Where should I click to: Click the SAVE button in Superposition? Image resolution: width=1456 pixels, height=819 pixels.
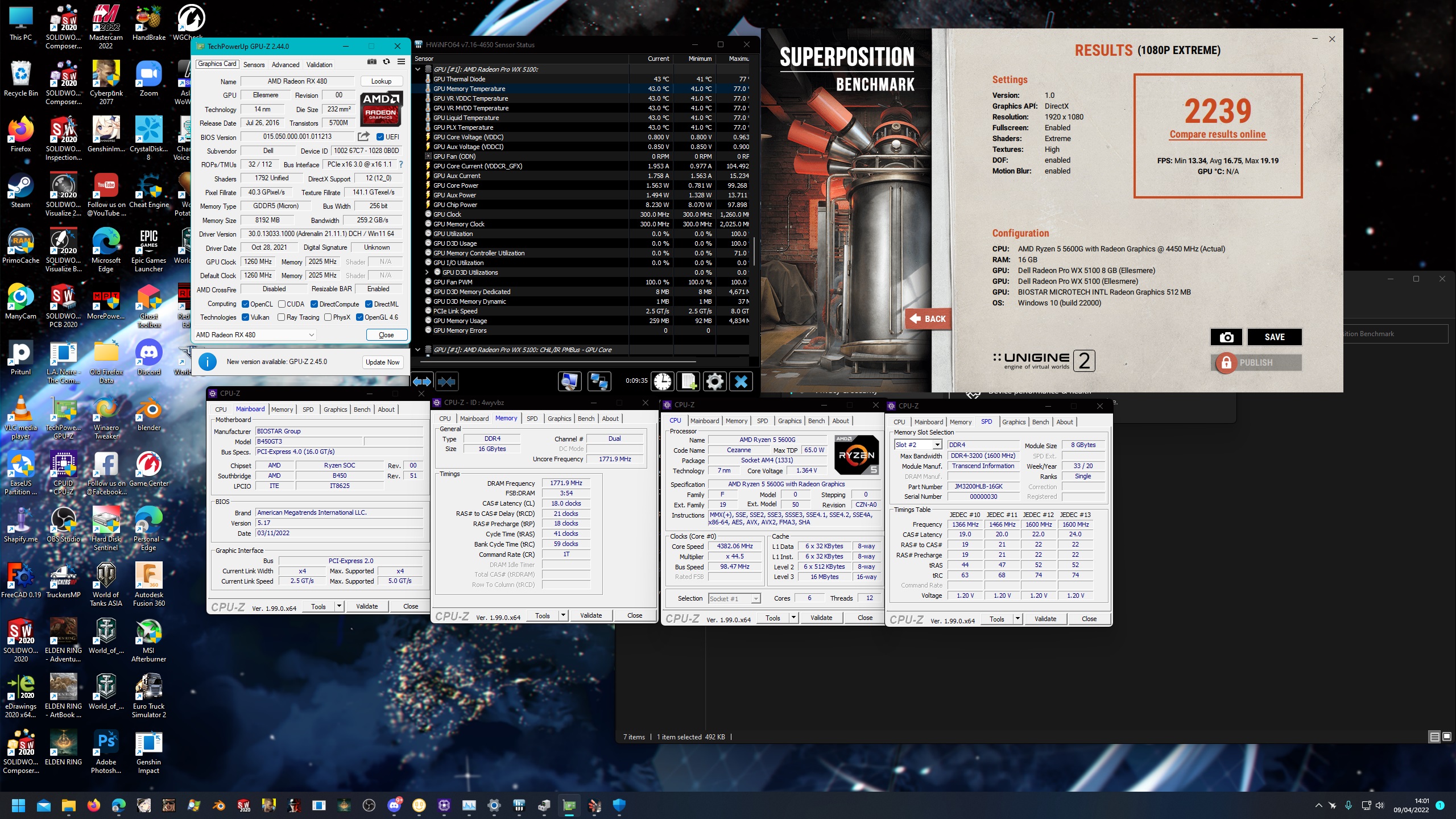pyautogui.click(x=1275, y=337)
